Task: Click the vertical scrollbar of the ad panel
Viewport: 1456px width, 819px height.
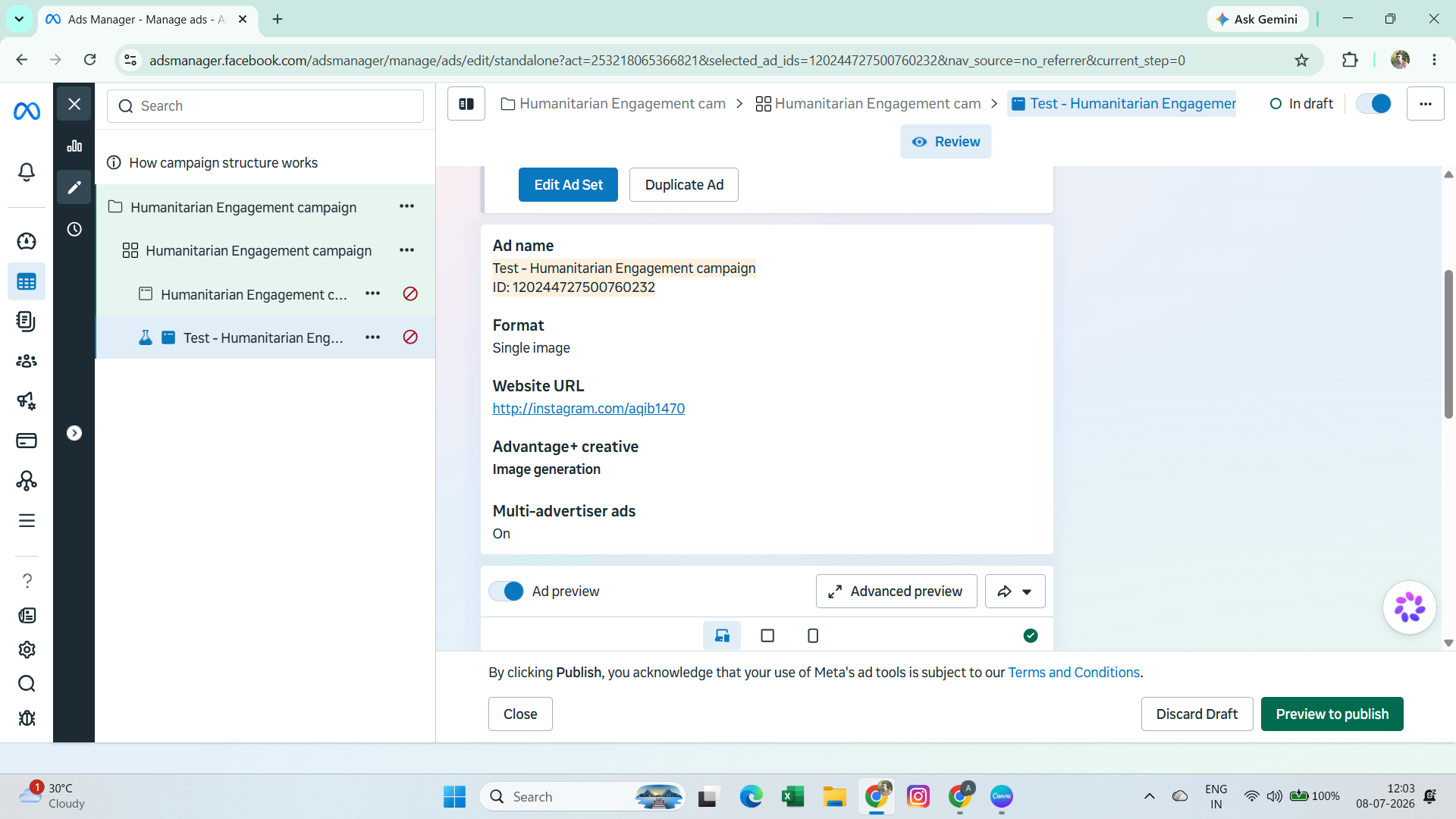Action: pyautogui.click(x=1448, y=344)
